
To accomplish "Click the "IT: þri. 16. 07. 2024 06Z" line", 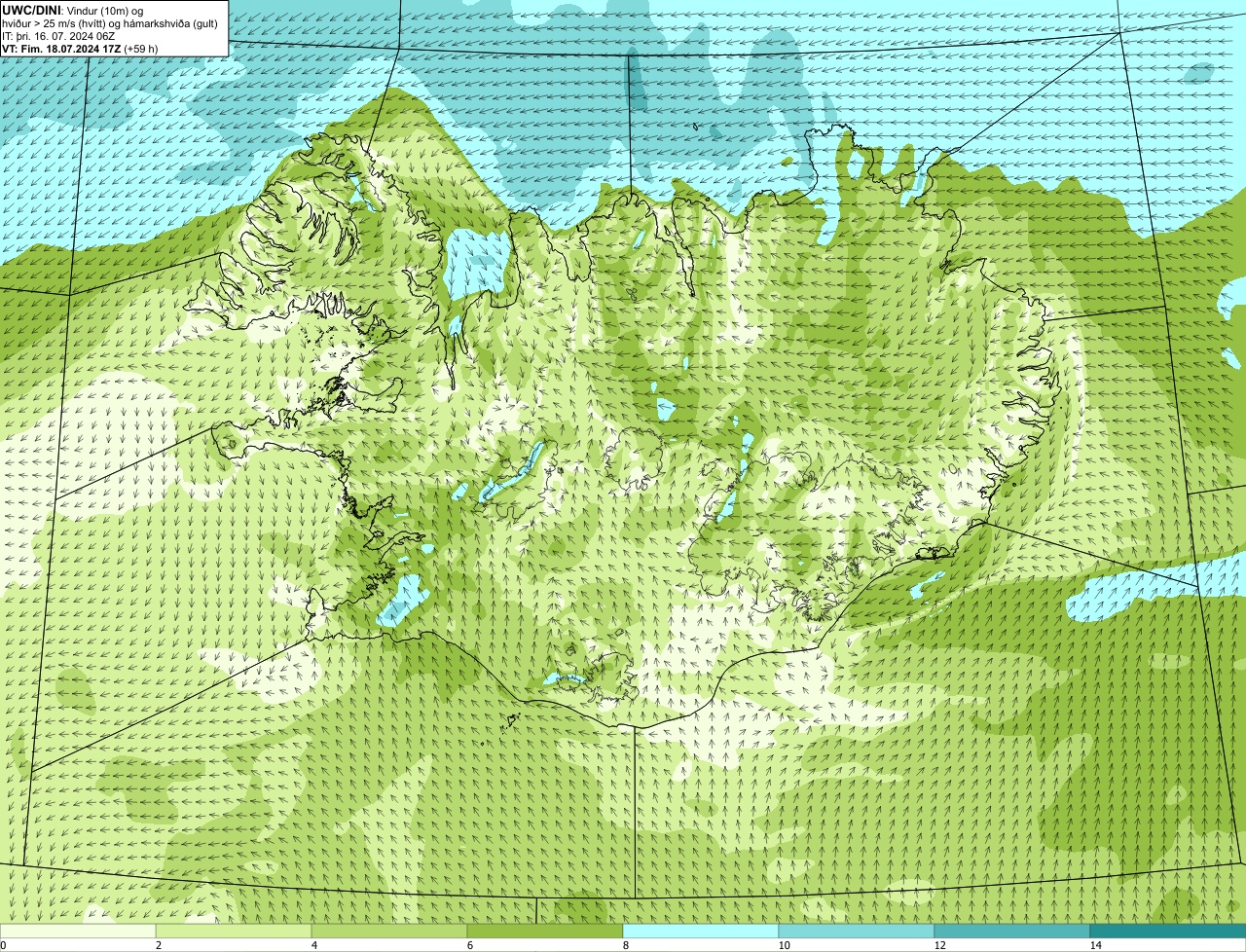I will [58, 36].
